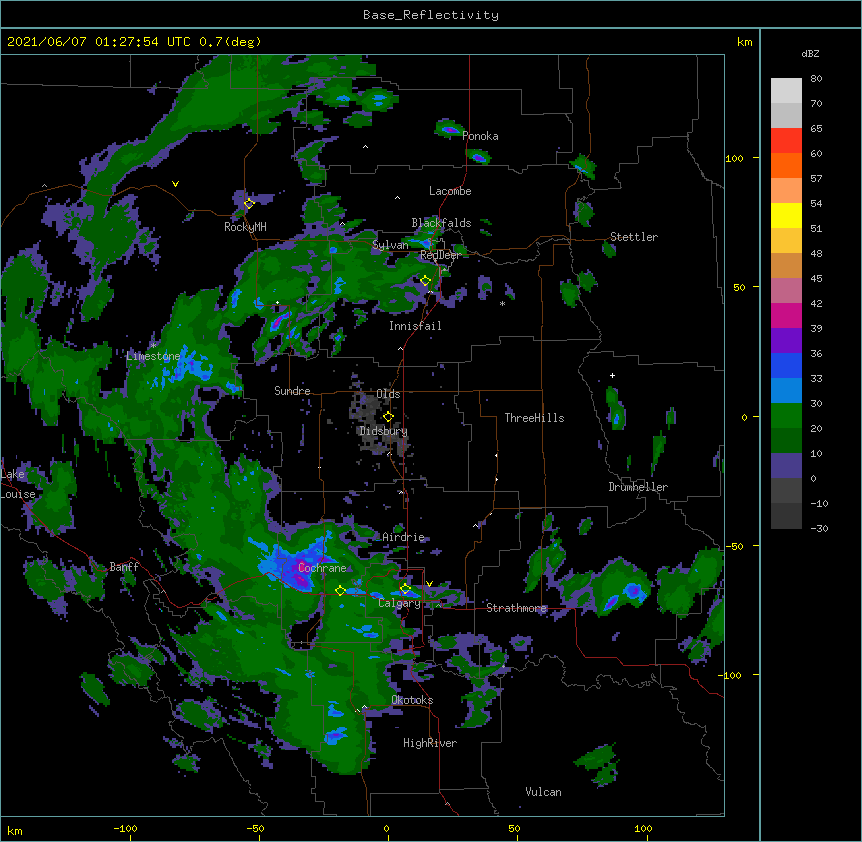
Task: Click the Louise map label
Action: [x=18, y=494]
